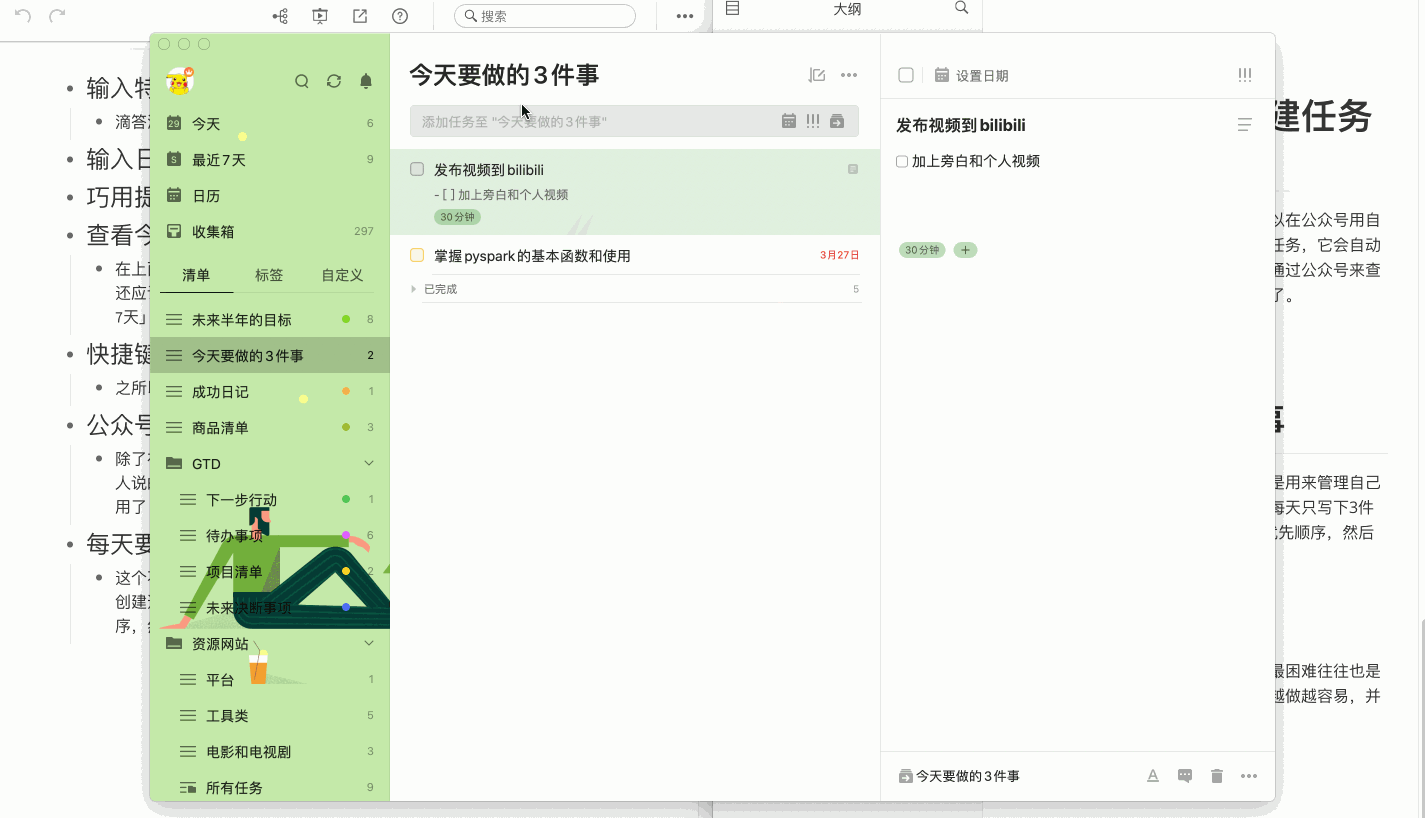
Task: Click the plus button to add a tag
Action: 965,250
